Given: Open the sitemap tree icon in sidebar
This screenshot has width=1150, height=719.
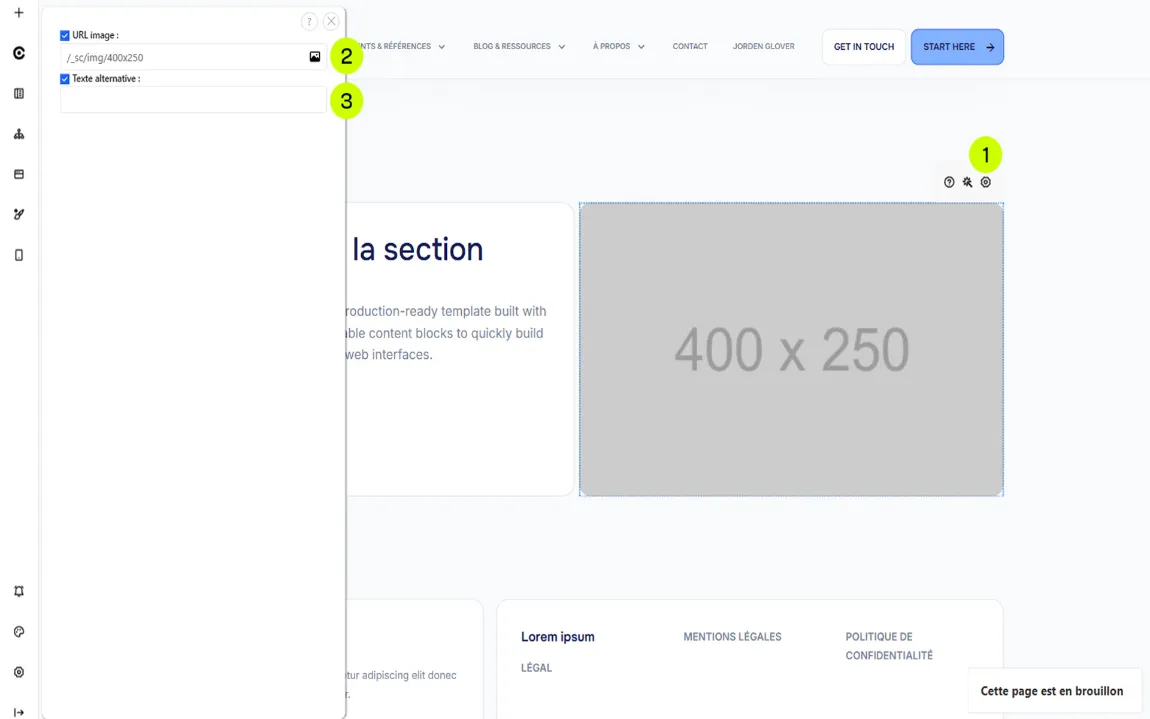Looking at the screenshot, I should tap(19, 134).
